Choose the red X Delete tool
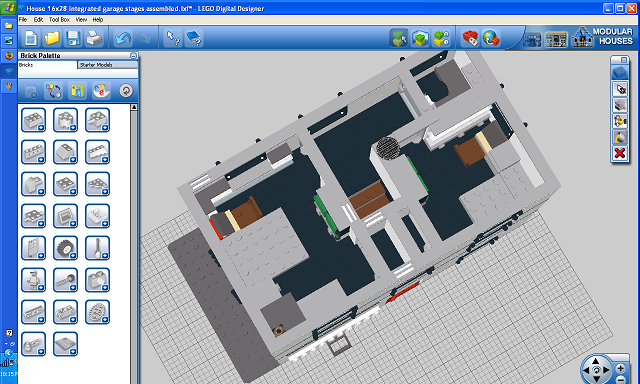The image size is (640, 384). point(620,153)
